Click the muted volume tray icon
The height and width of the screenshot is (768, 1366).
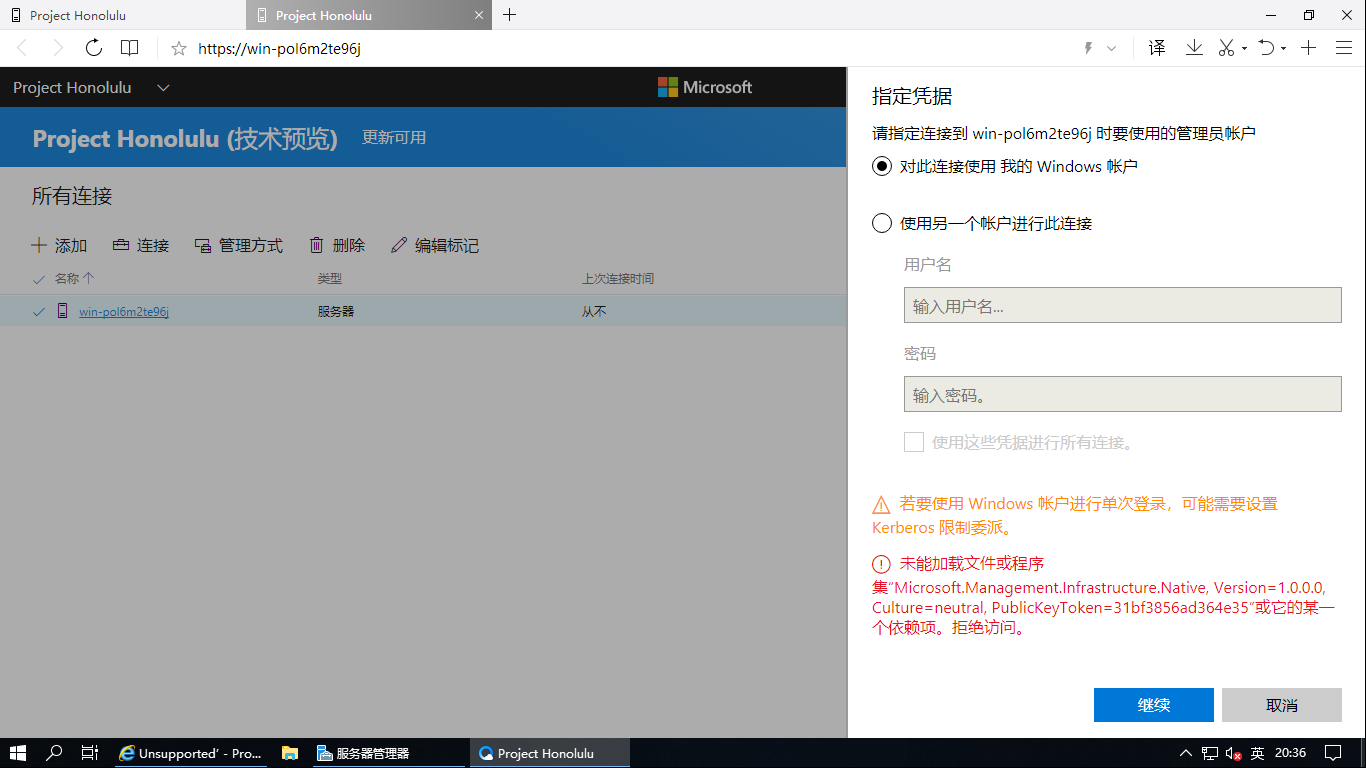(x=1235, y=753)
